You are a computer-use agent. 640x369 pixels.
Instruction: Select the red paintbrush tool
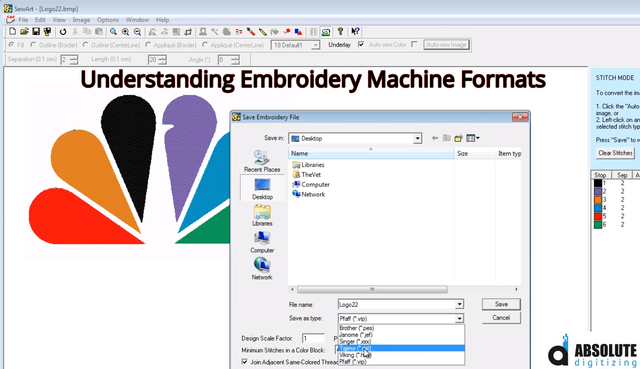[251, 31]
